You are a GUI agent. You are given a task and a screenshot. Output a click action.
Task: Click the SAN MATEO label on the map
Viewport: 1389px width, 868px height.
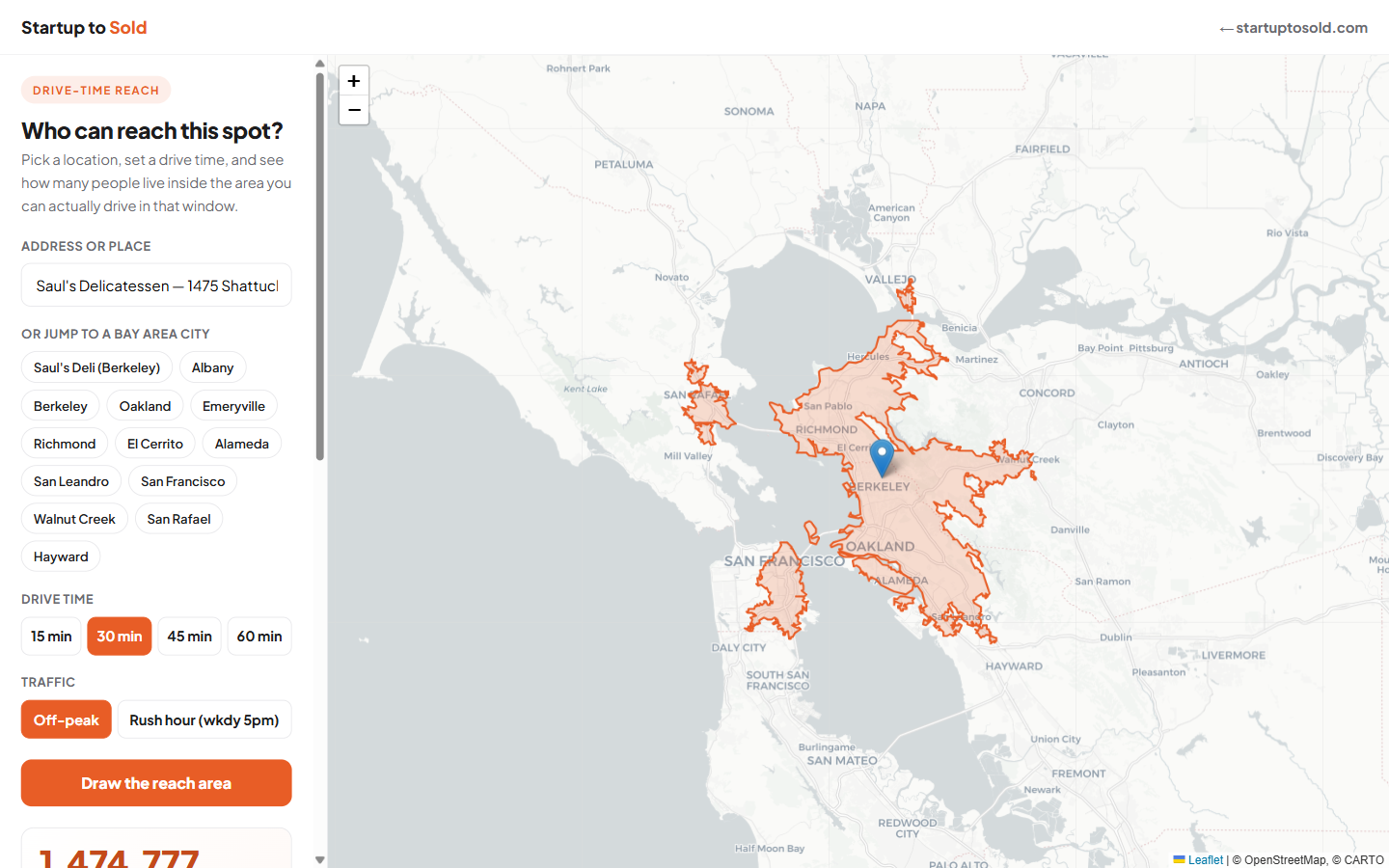842,761
